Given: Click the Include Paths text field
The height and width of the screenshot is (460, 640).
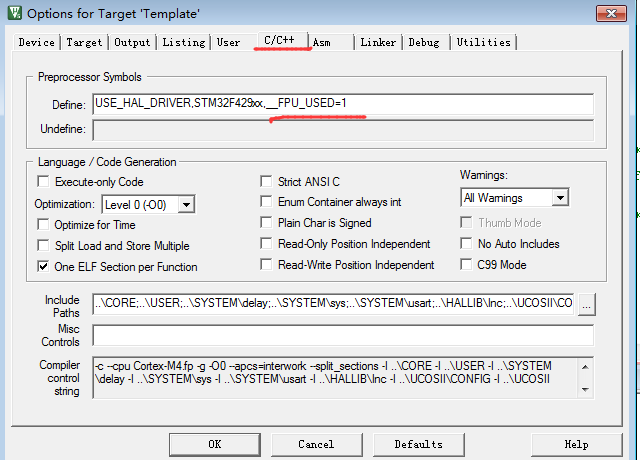Looking at the screenshot, I should pyautogui.click(x=333, y=304).
